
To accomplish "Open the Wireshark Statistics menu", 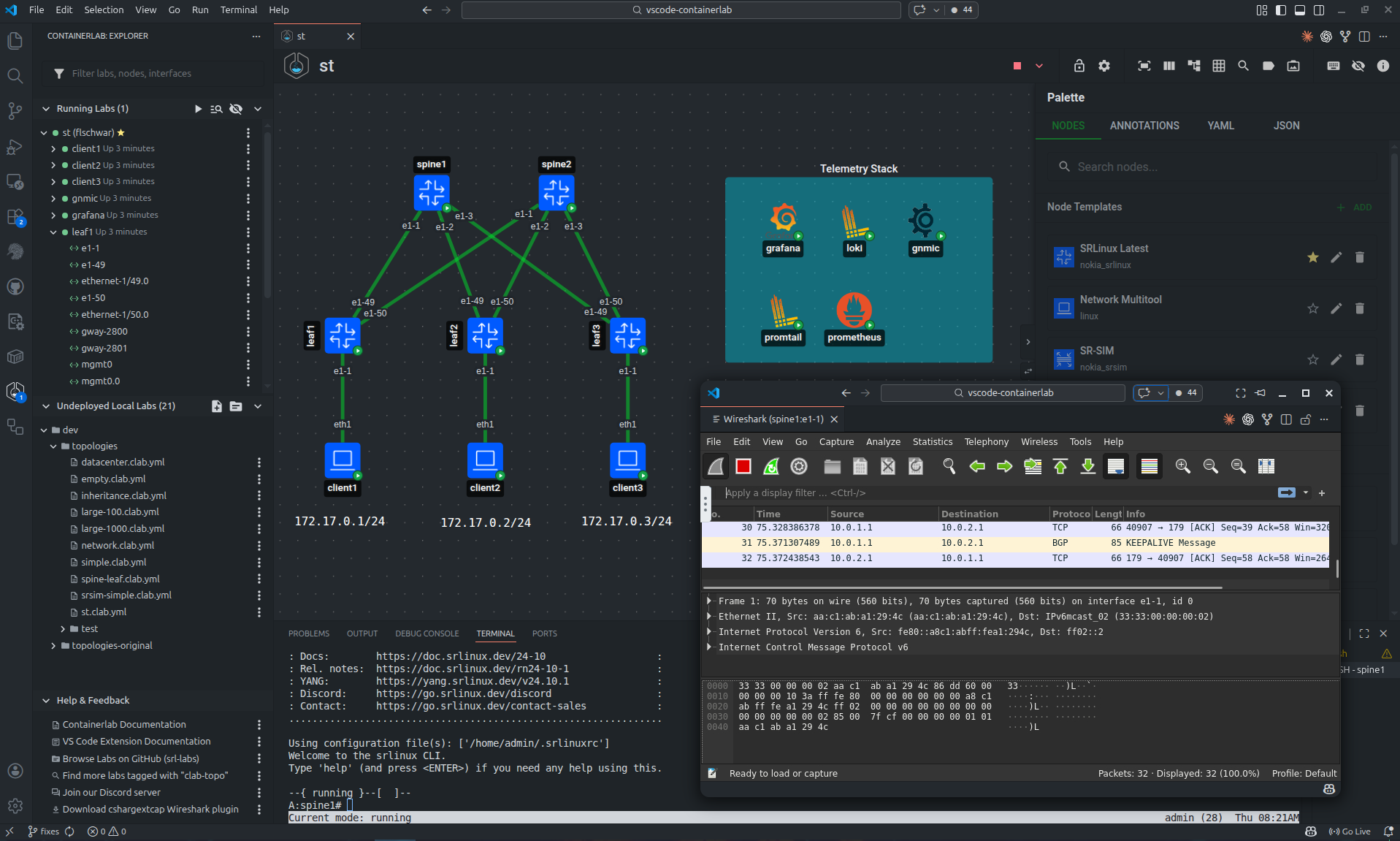I will click(x=933, y=442).
